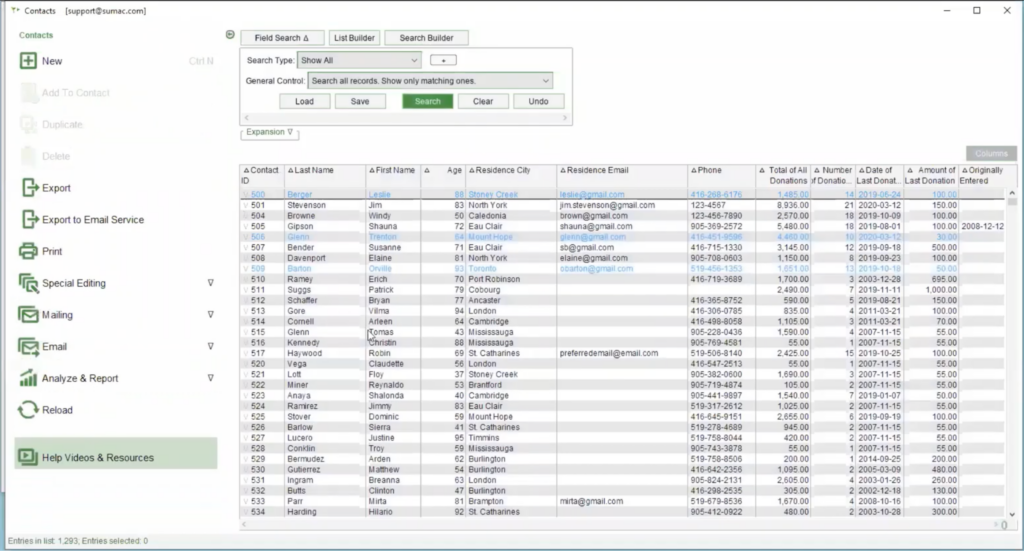Add a search criterion with the plus button
Viewport: 1024px width, 551px height.
(443, 60)
